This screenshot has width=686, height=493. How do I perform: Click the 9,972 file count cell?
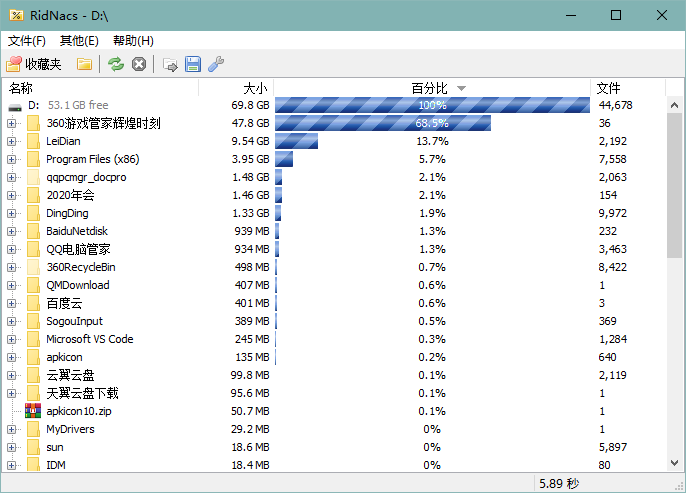(x=612, y=213)
